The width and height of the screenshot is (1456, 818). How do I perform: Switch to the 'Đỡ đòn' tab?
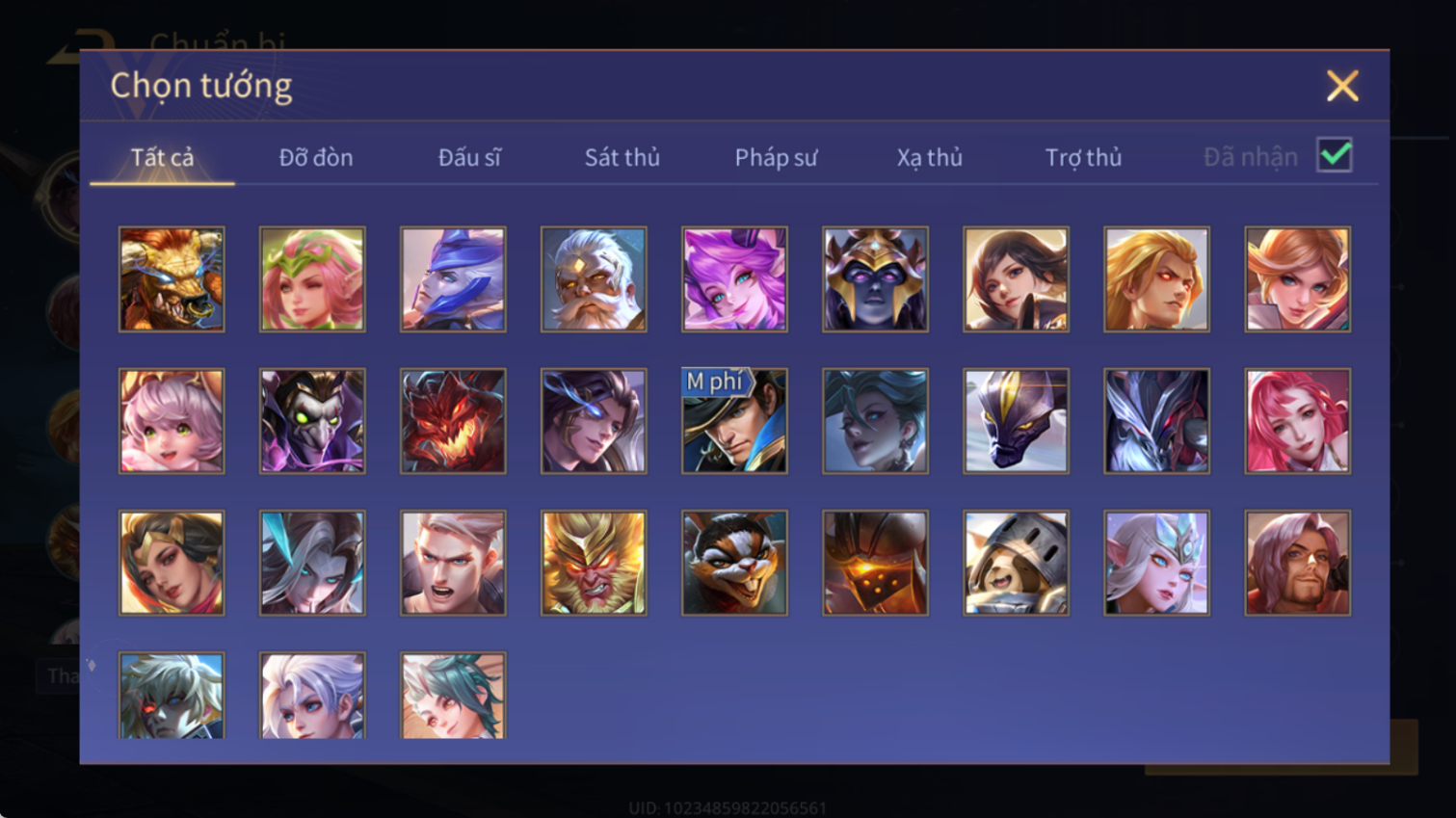pos(316,157)
